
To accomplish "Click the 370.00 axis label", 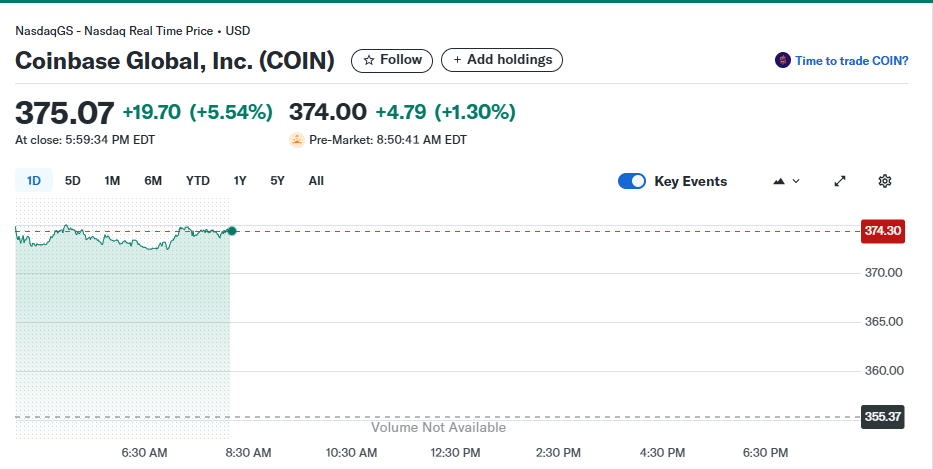I will coord(884,273).
